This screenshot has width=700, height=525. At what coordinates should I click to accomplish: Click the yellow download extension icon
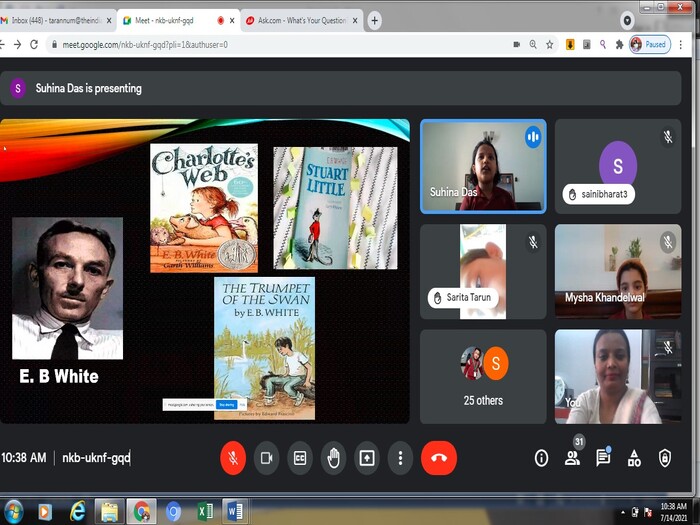[x=570, y=44]
